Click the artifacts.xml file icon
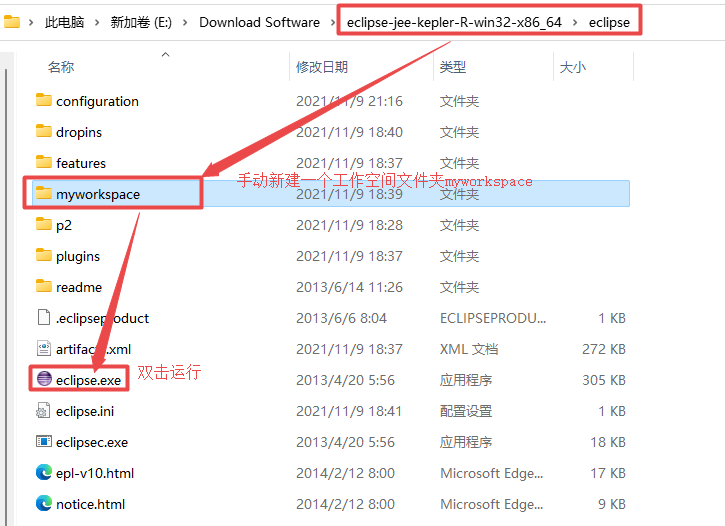 point(43,349)
